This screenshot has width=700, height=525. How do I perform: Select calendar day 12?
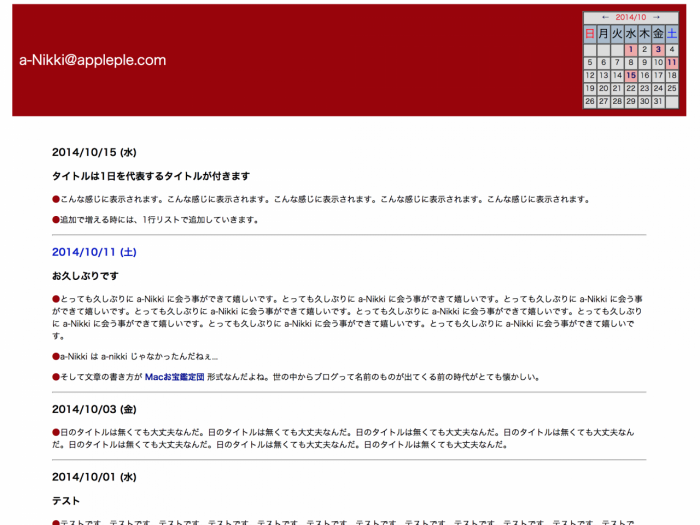[590, 75]
